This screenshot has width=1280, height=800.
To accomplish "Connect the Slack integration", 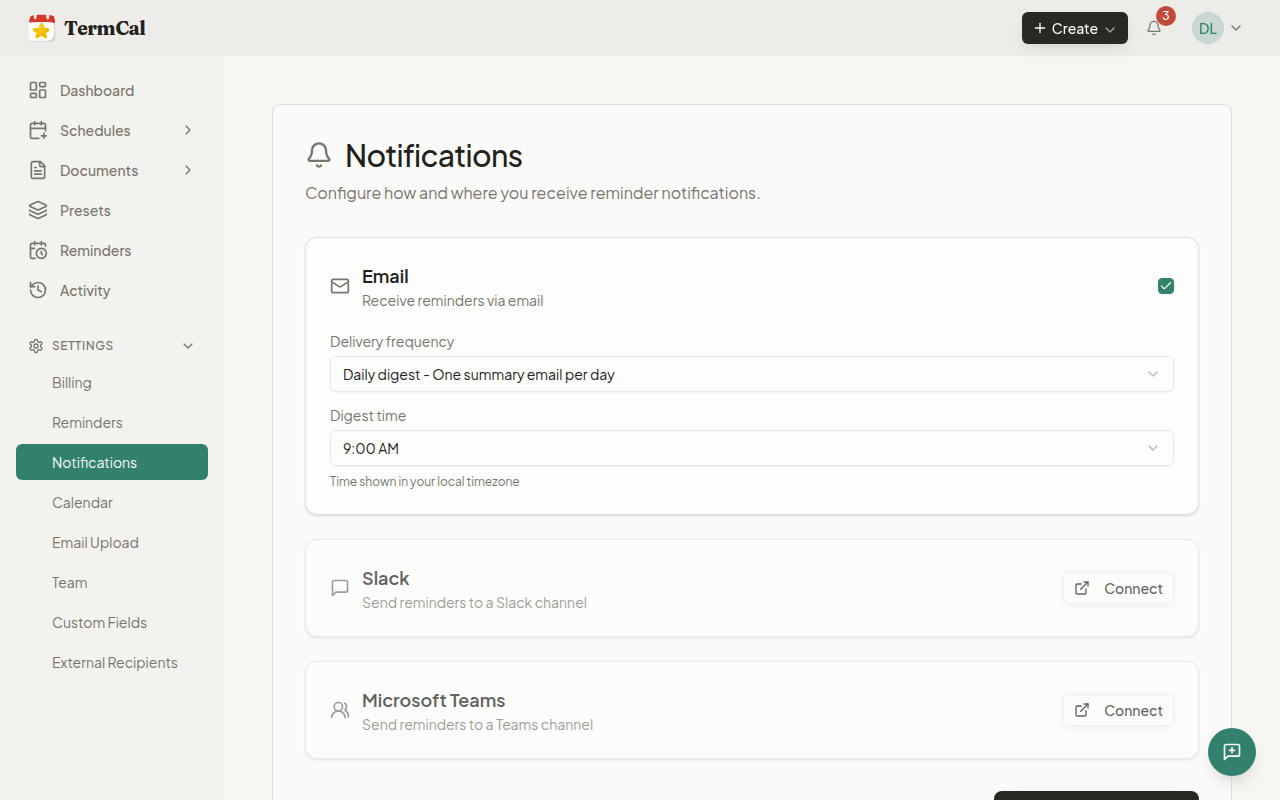I will tap(1118, 589).
